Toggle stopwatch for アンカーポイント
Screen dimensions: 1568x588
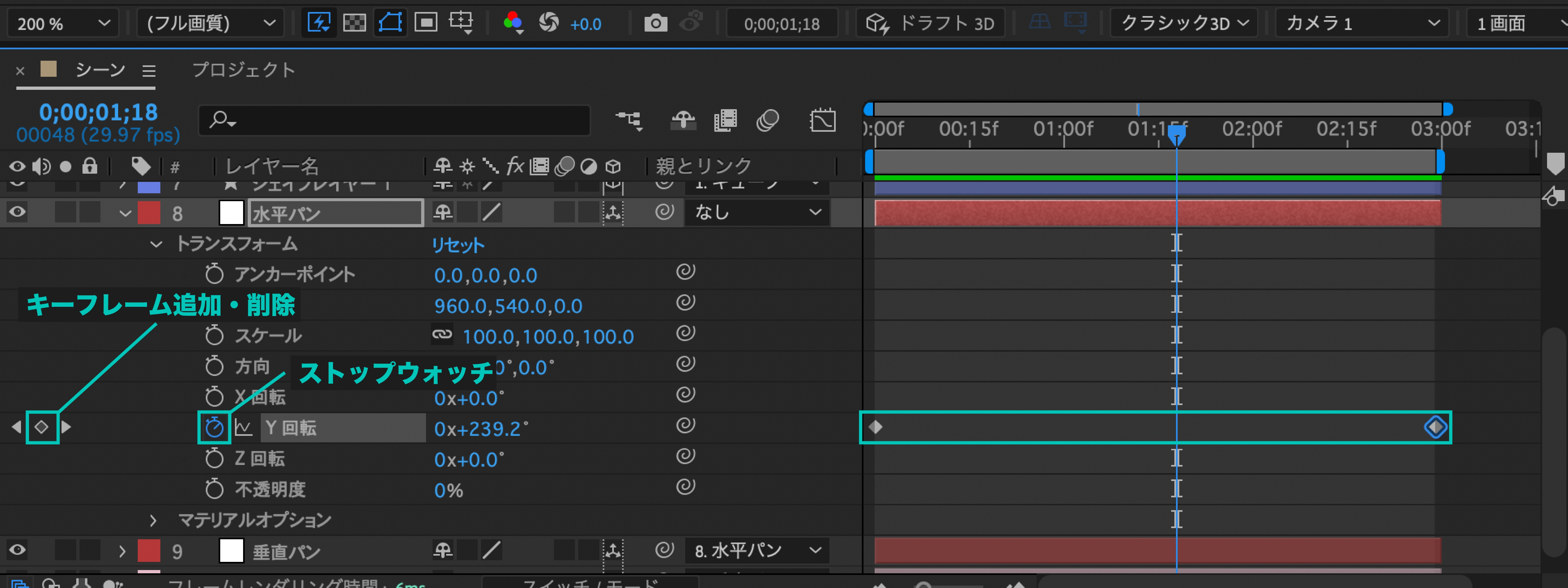pos(214,273)
